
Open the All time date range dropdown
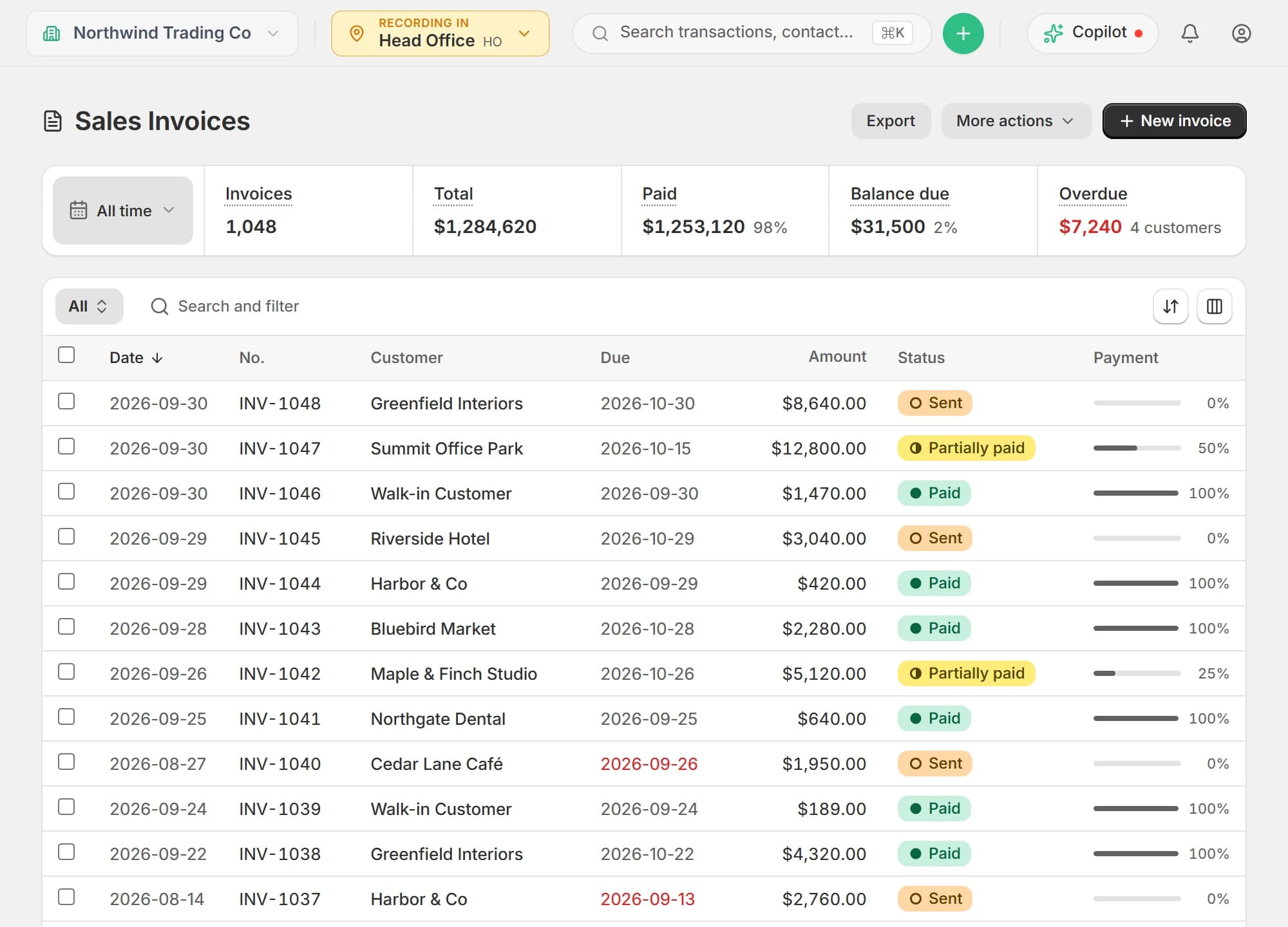[123, 211]
